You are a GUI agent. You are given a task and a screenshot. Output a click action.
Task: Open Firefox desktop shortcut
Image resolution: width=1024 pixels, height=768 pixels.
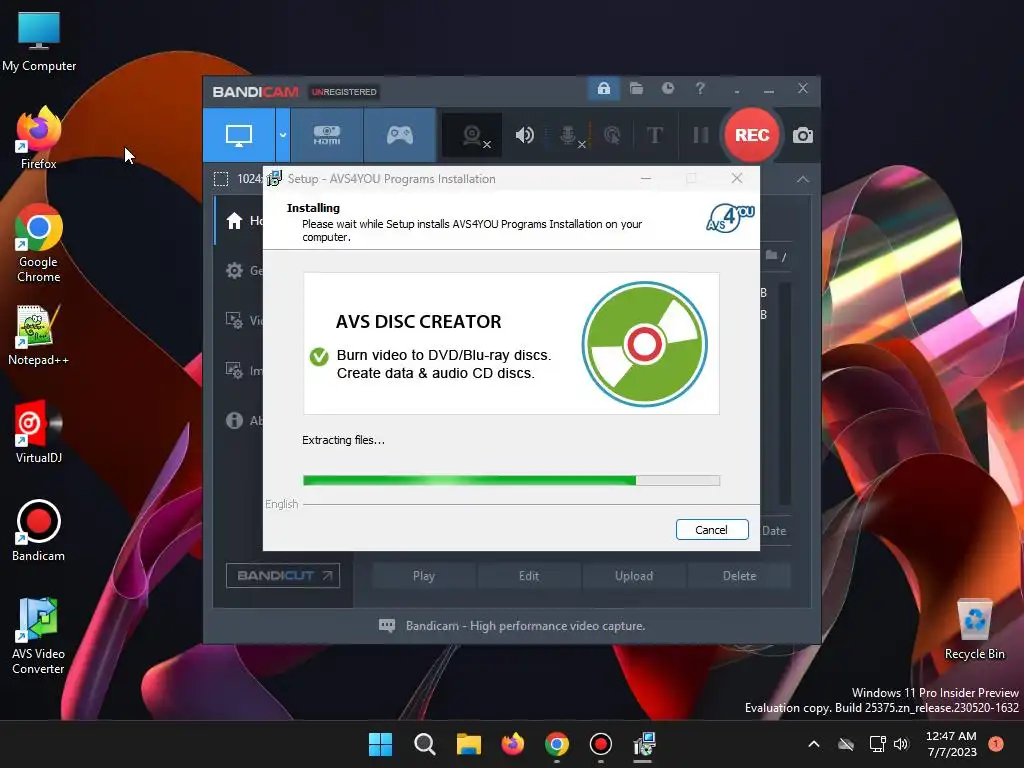pos(39,138)
